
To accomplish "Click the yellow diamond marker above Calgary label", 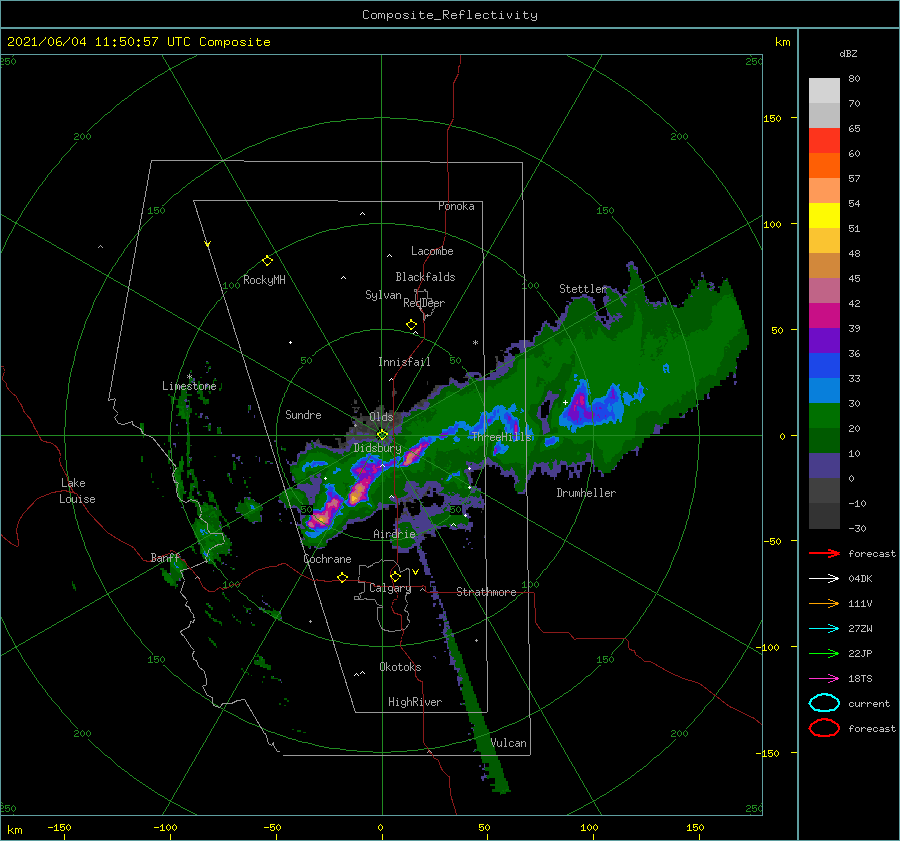I will tap(395, 576).
